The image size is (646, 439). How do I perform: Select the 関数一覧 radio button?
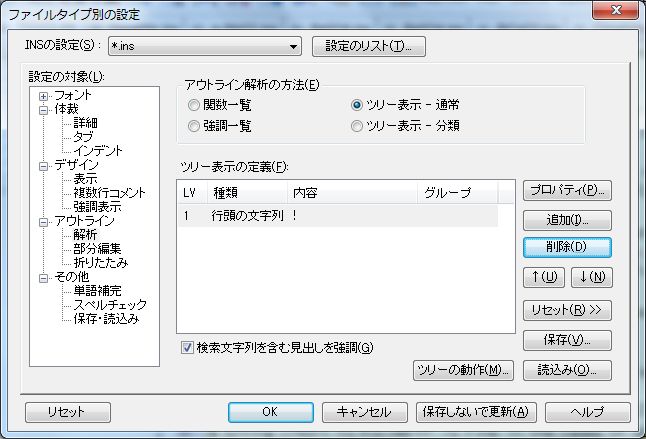click(x=194, y=105)
